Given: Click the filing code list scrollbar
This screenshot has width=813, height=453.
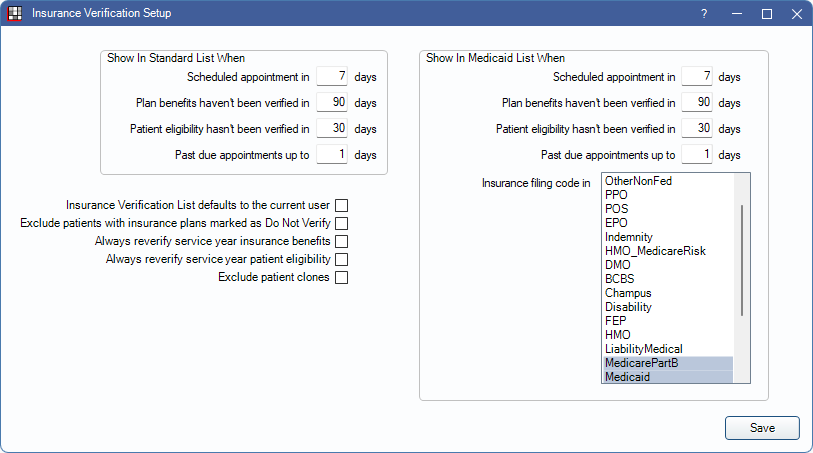Looking at the screenshot, I should (x=742, y=260).
